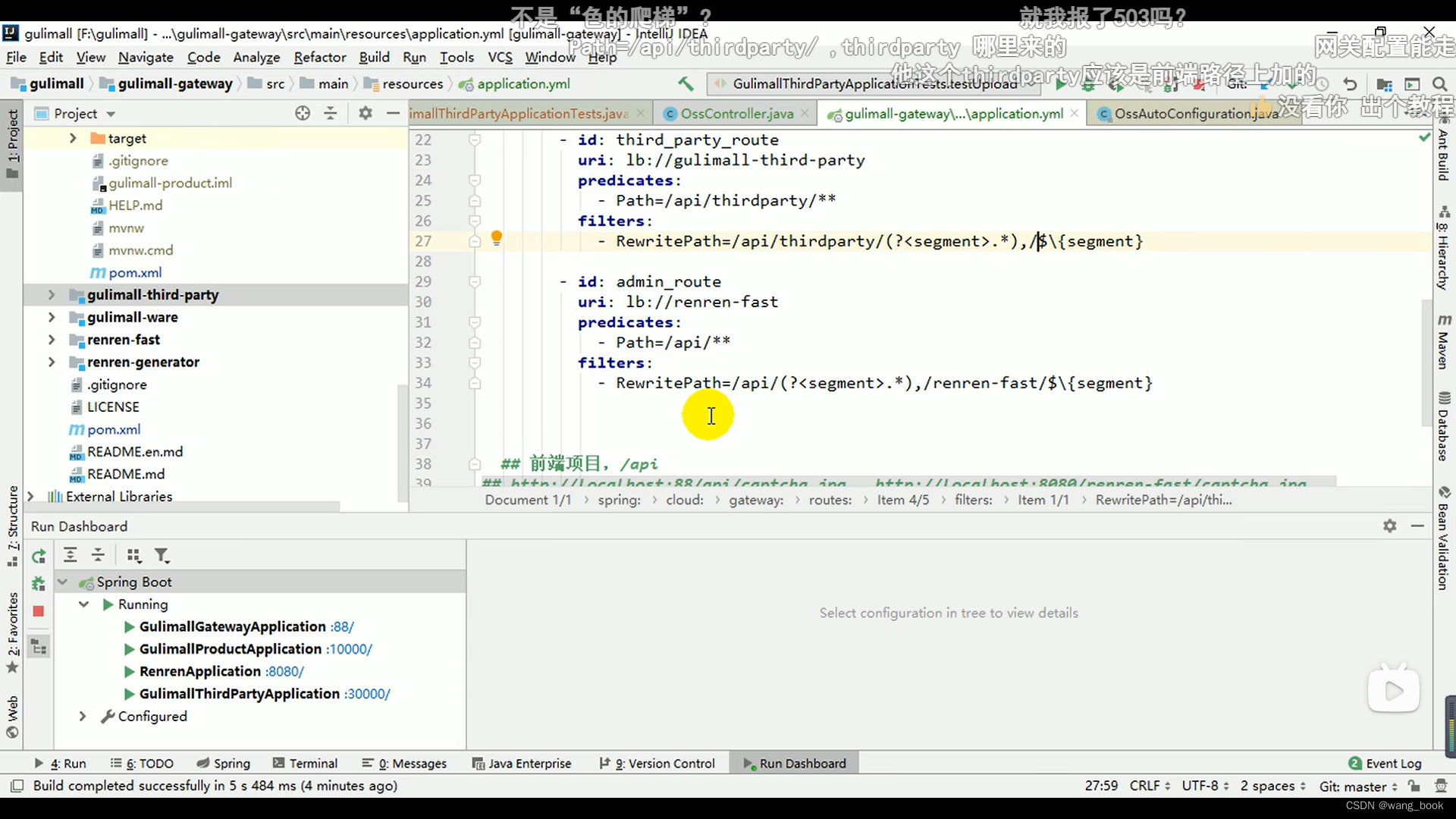Run the selected configuration with green arrow
Viewport: 1456px width, 819px height.
pos(1060,85)
